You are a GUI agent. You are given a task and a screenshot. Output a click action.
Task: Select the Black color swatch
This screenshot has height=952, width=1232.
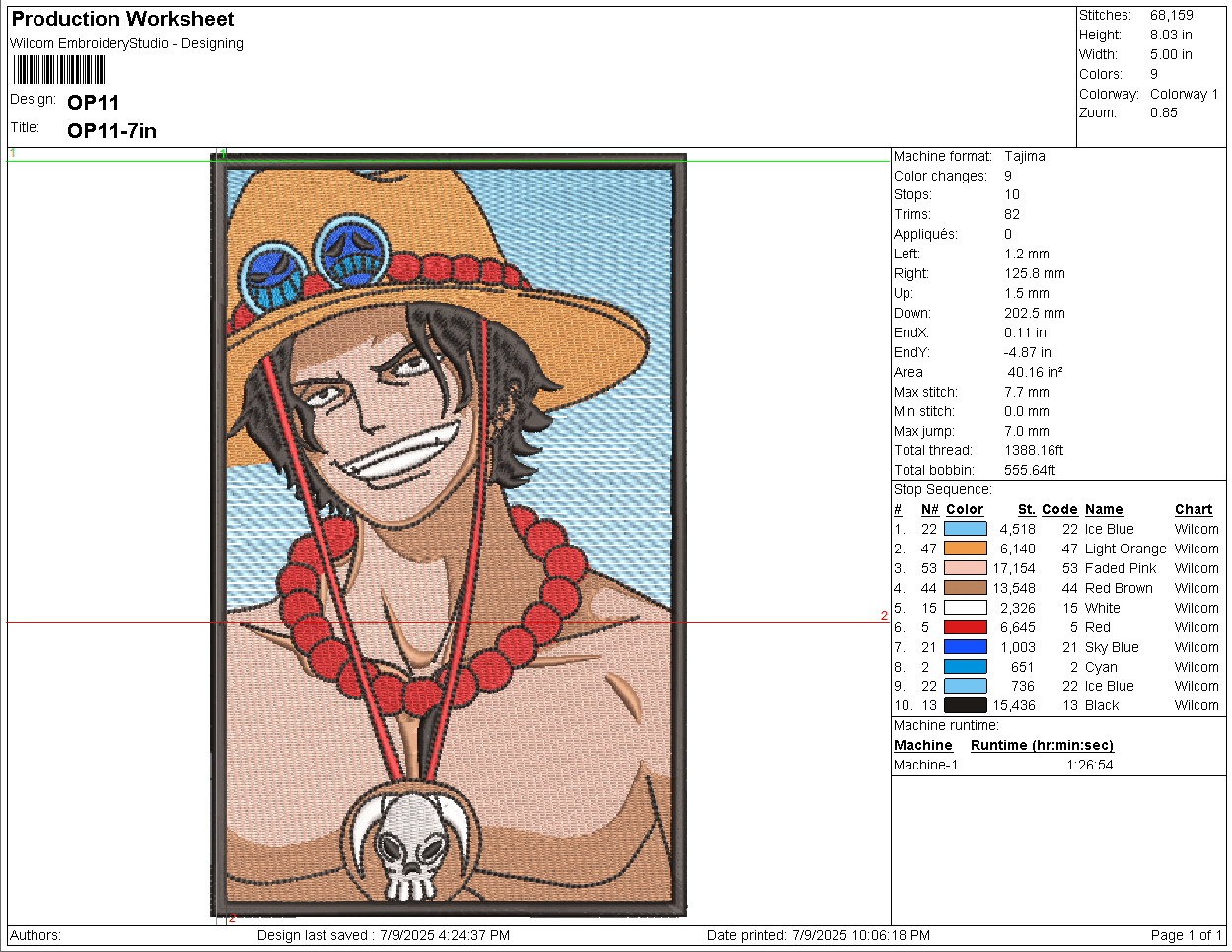coord(965,705)
